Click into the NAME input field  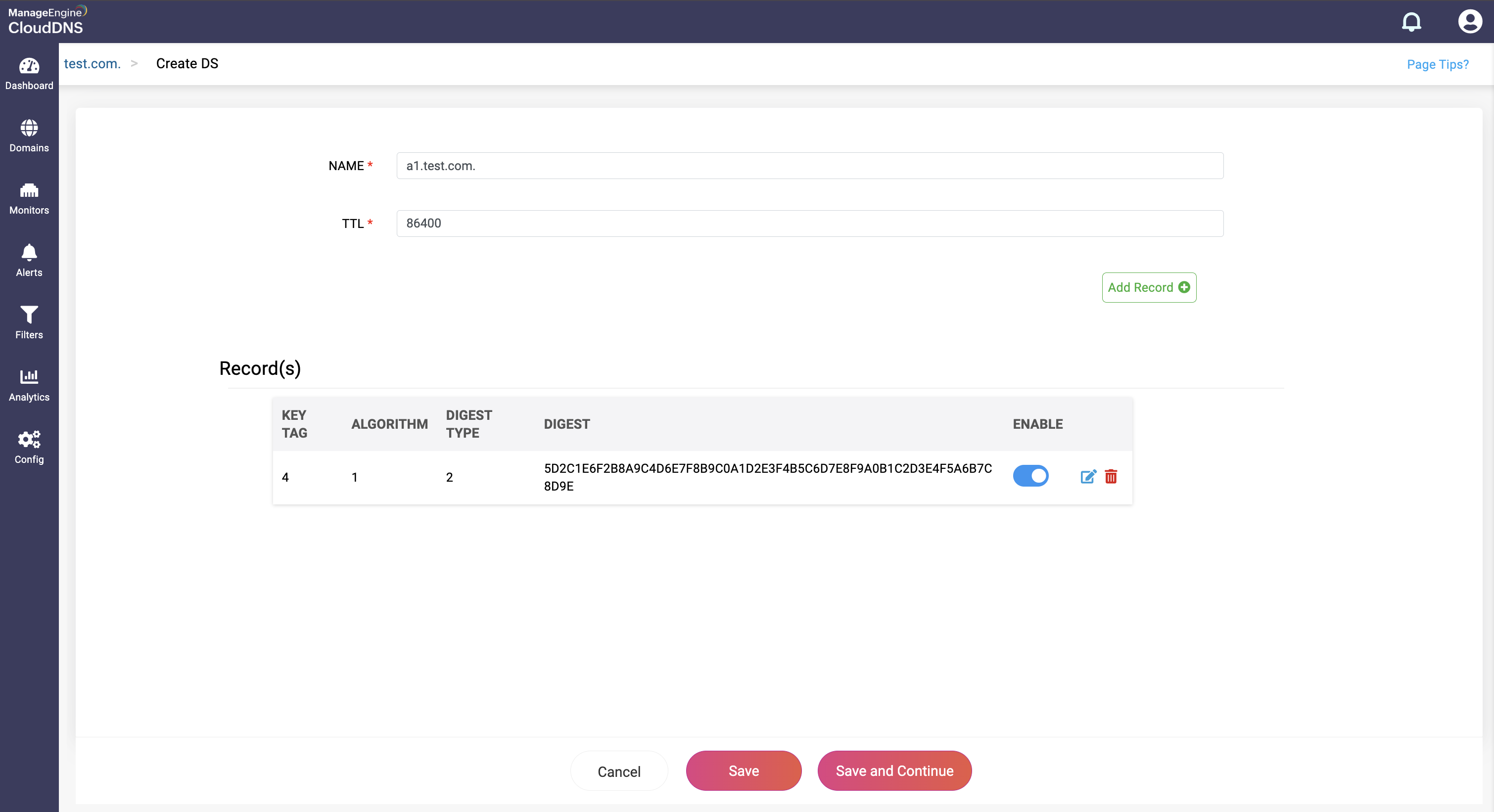pos(810,166)
